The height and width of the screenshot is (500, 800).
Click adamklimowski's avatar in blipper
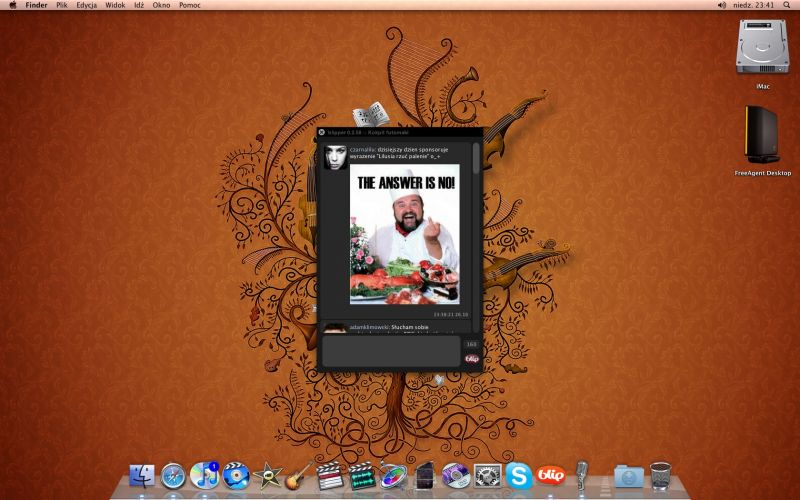pos(335,328)
